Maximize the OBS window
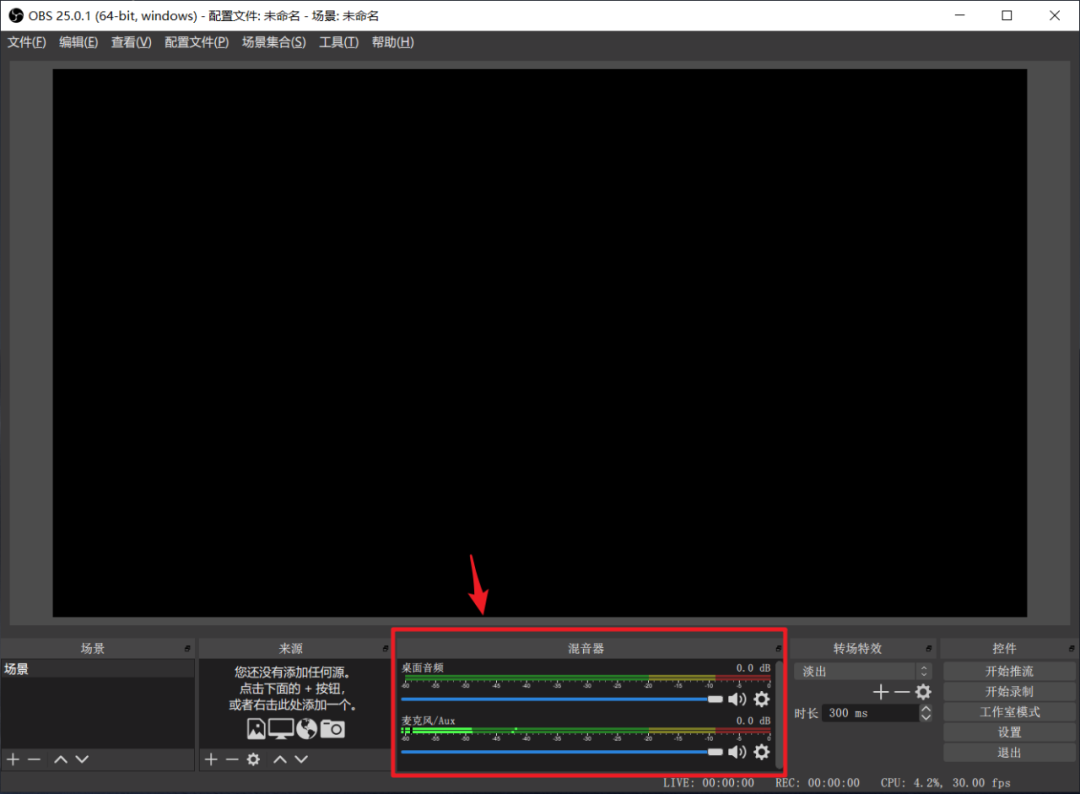Image resolution: width=1080 pixels, height=794 pixels. (1006, 15)
